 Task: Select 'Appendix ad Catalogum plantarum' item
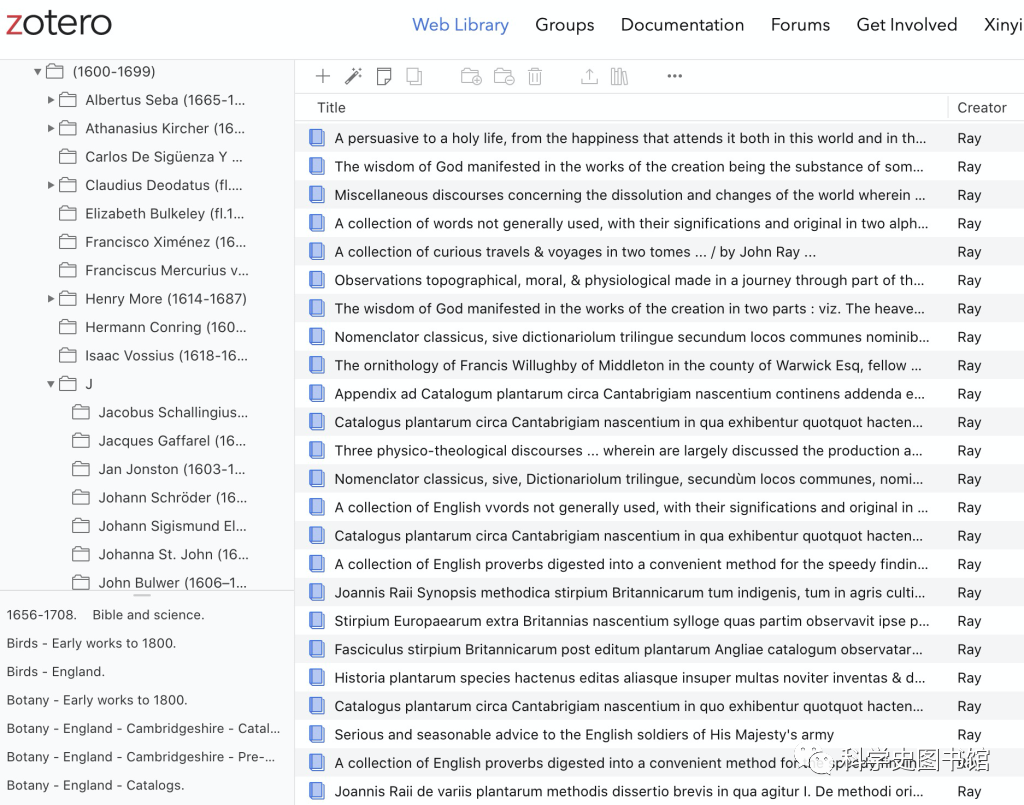[660, 394]
